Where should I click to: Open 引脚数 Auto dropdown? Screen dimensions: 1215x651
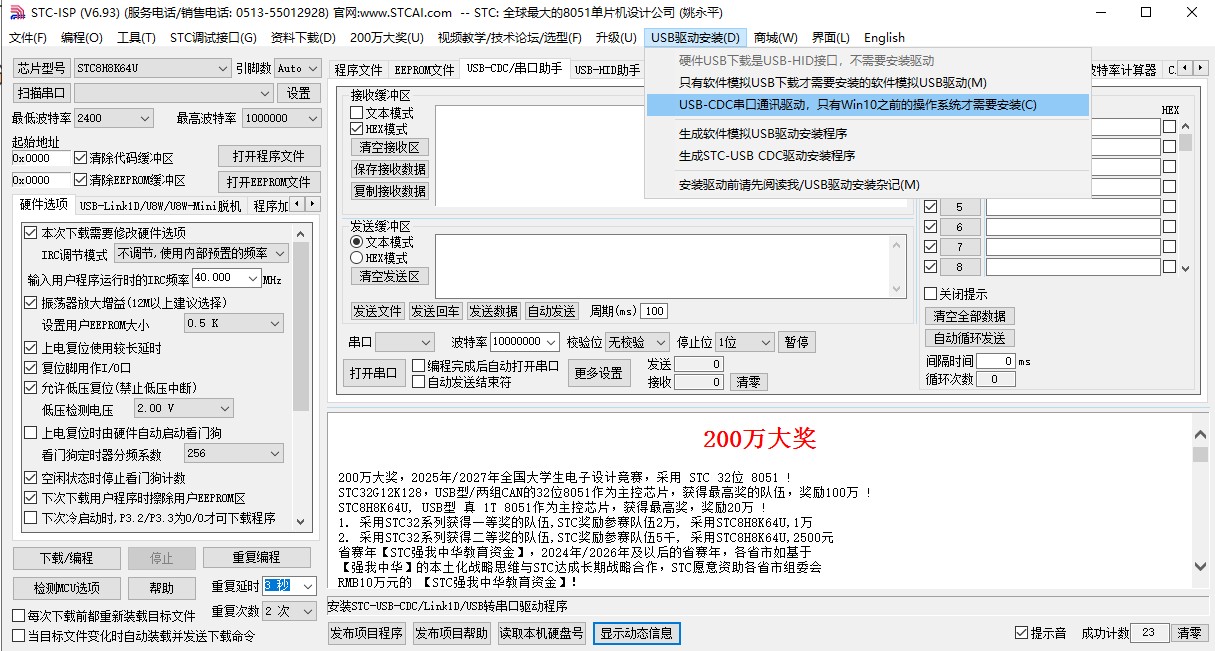[297, 68]
